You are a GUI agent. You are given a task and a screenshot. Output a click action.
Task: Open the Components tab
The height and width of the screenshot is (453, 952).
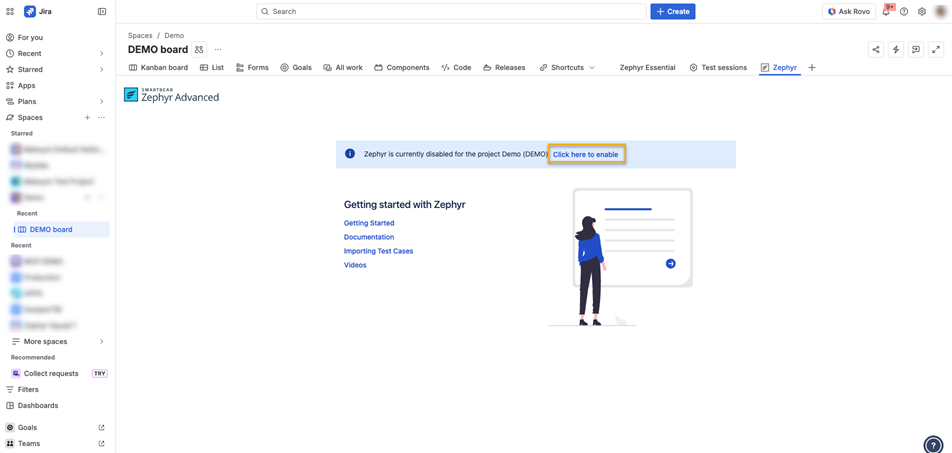[x=402, y=67]
